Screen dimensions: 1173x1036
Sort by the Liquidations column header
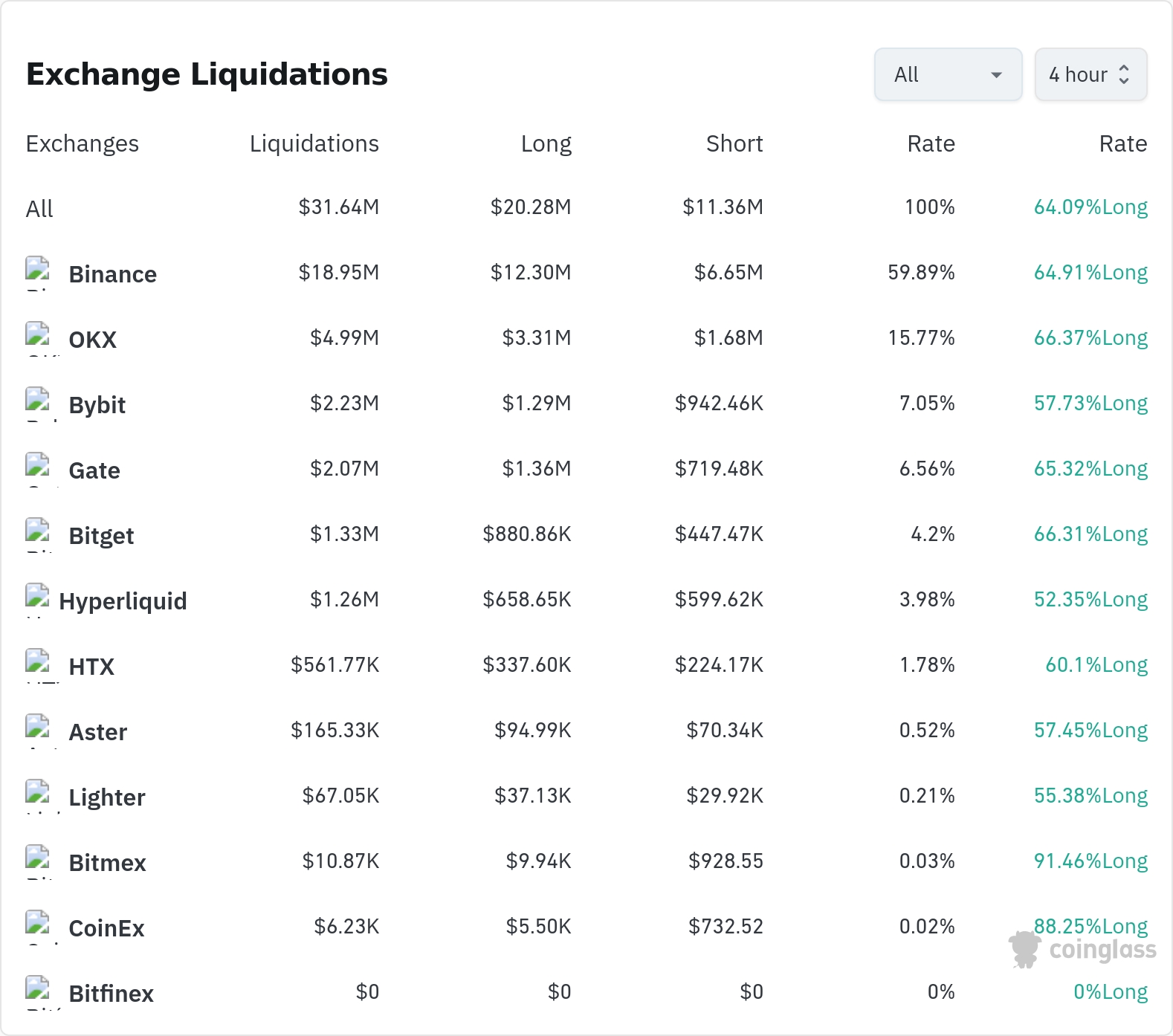pyautogui.click(x=314, y=143)
